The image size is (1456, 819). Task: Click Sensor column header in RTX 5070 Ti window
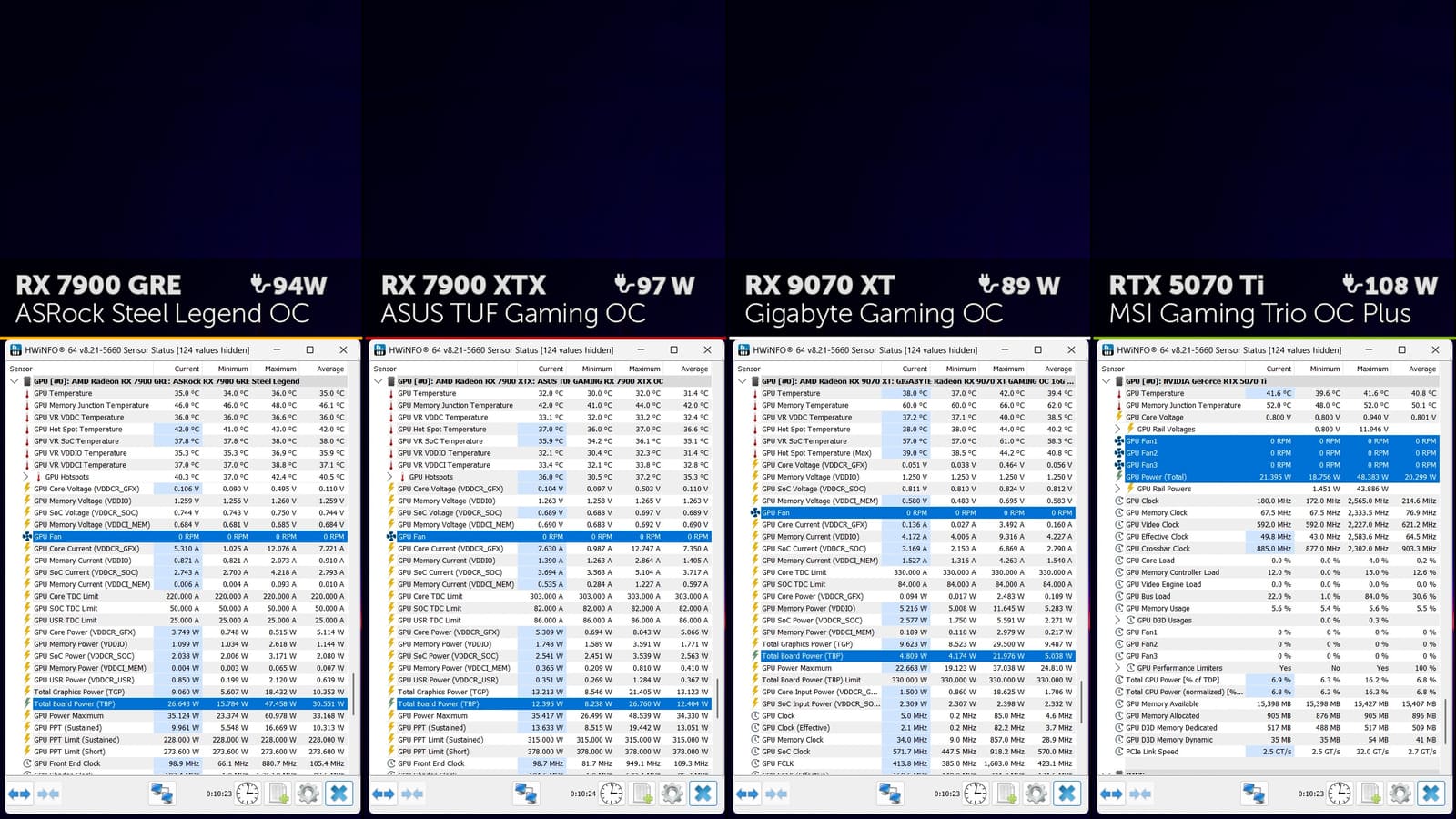tap(1113, 369)
